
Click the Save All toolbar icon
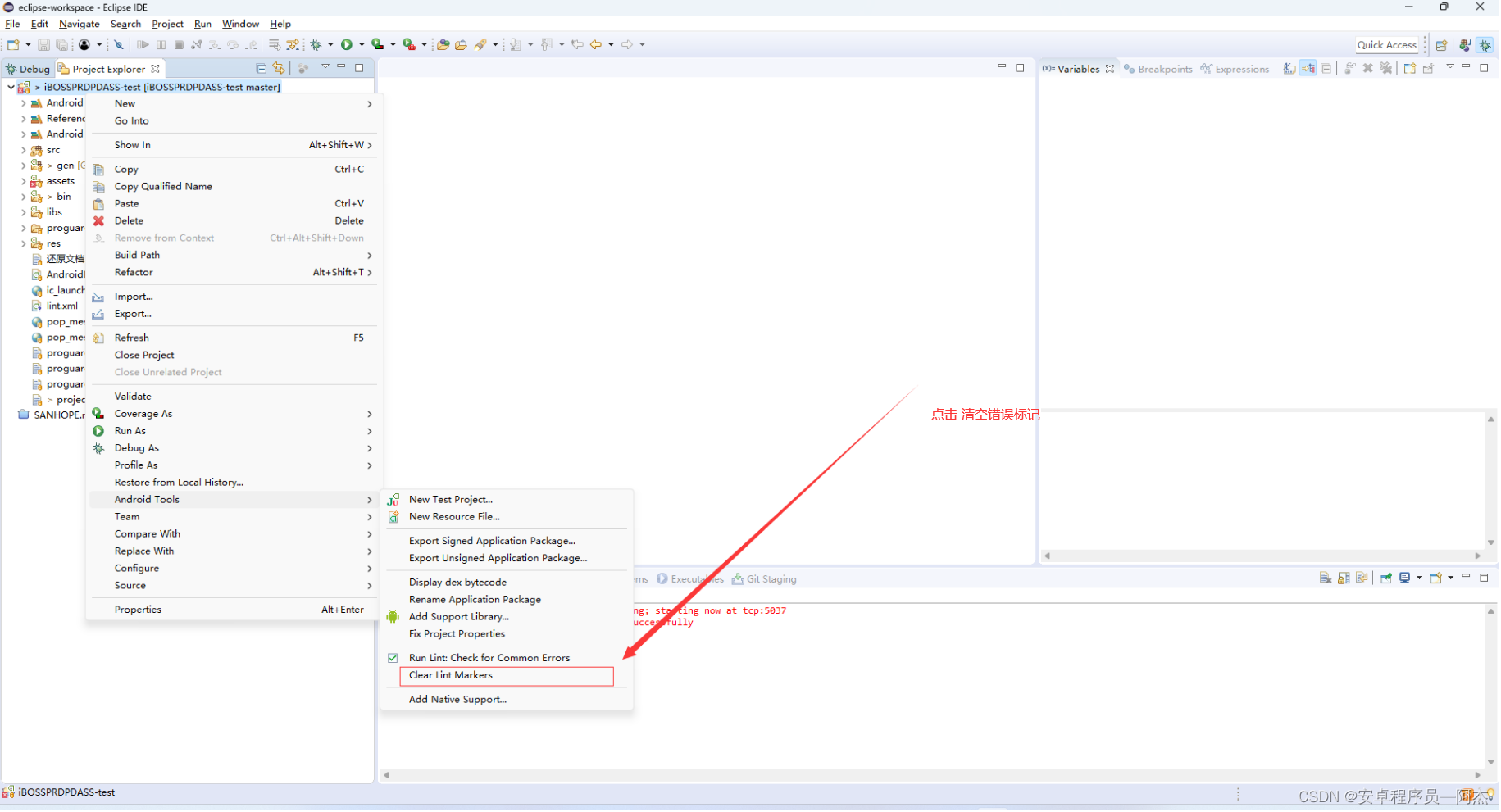pos(61,44)
